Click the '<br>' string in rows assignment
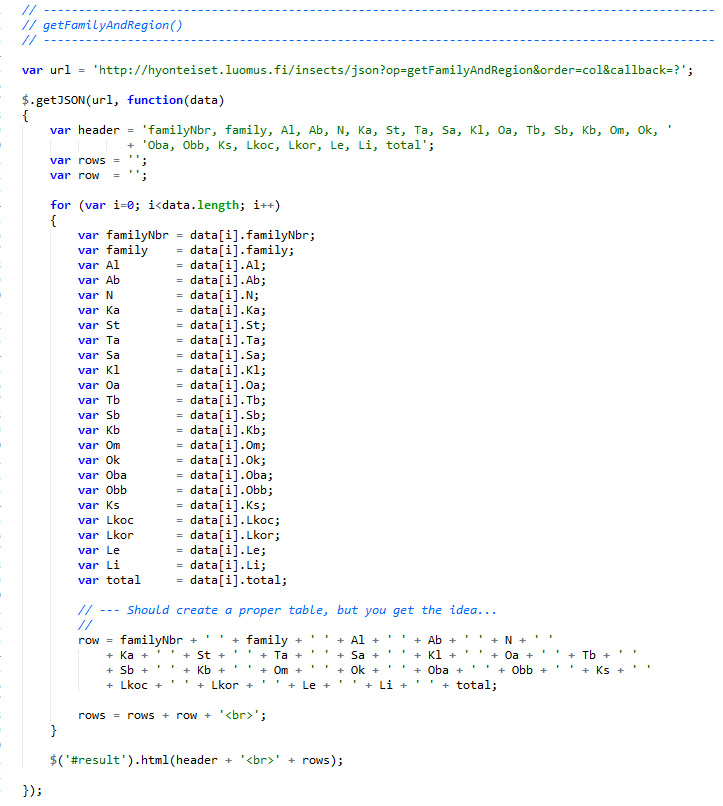Viewport: 723px width, 806px height. pyautogui.click(x=239, y=715)
